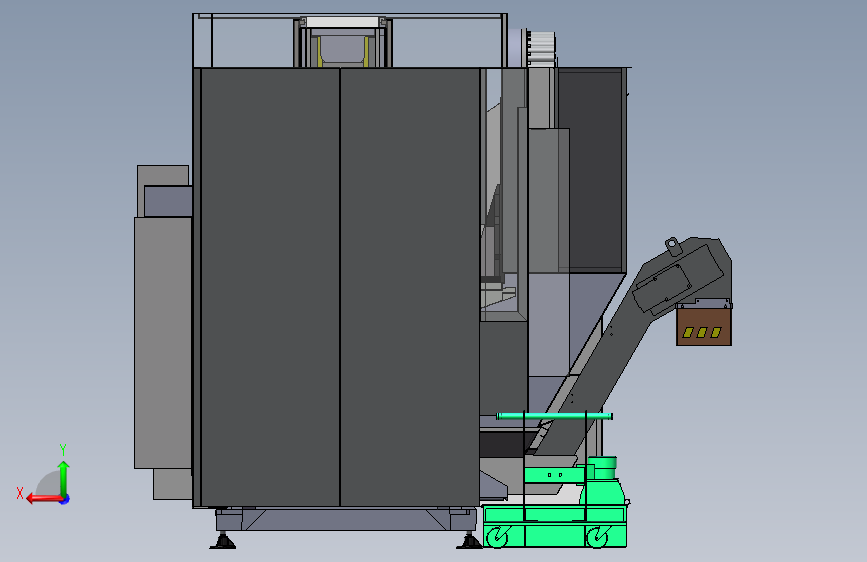Select the dark rear enclosure panel at upper right
Screen dimensions: 867x562
592,170
